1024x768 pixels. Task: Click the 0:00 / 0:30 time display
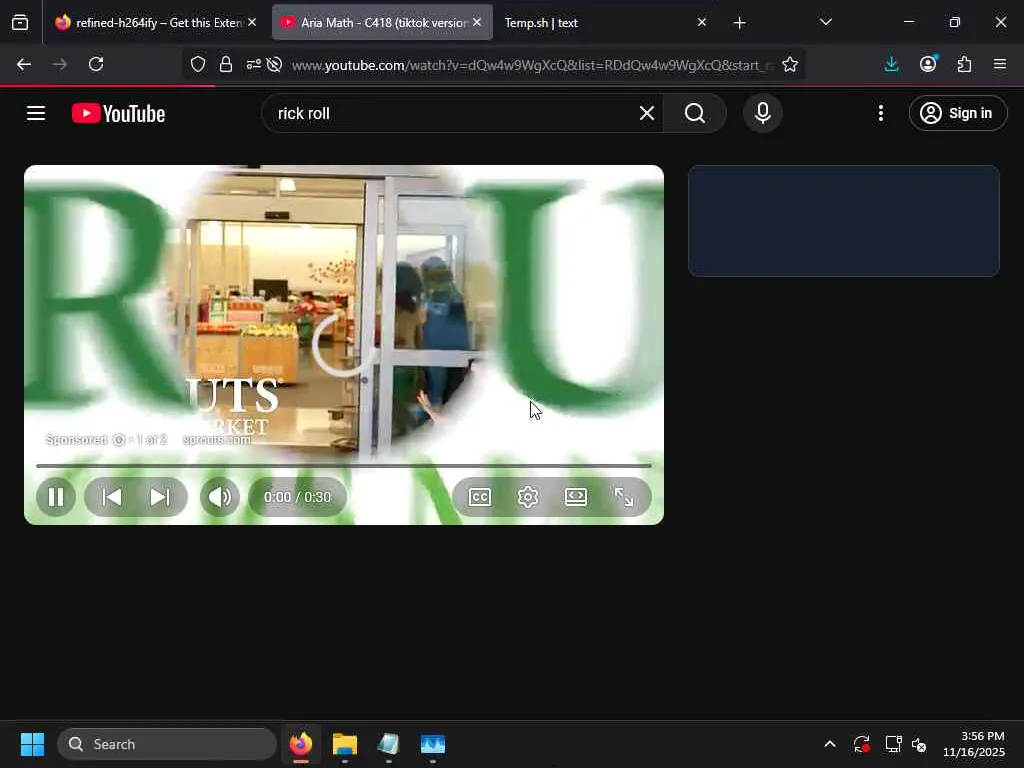[x=297, y=498]
